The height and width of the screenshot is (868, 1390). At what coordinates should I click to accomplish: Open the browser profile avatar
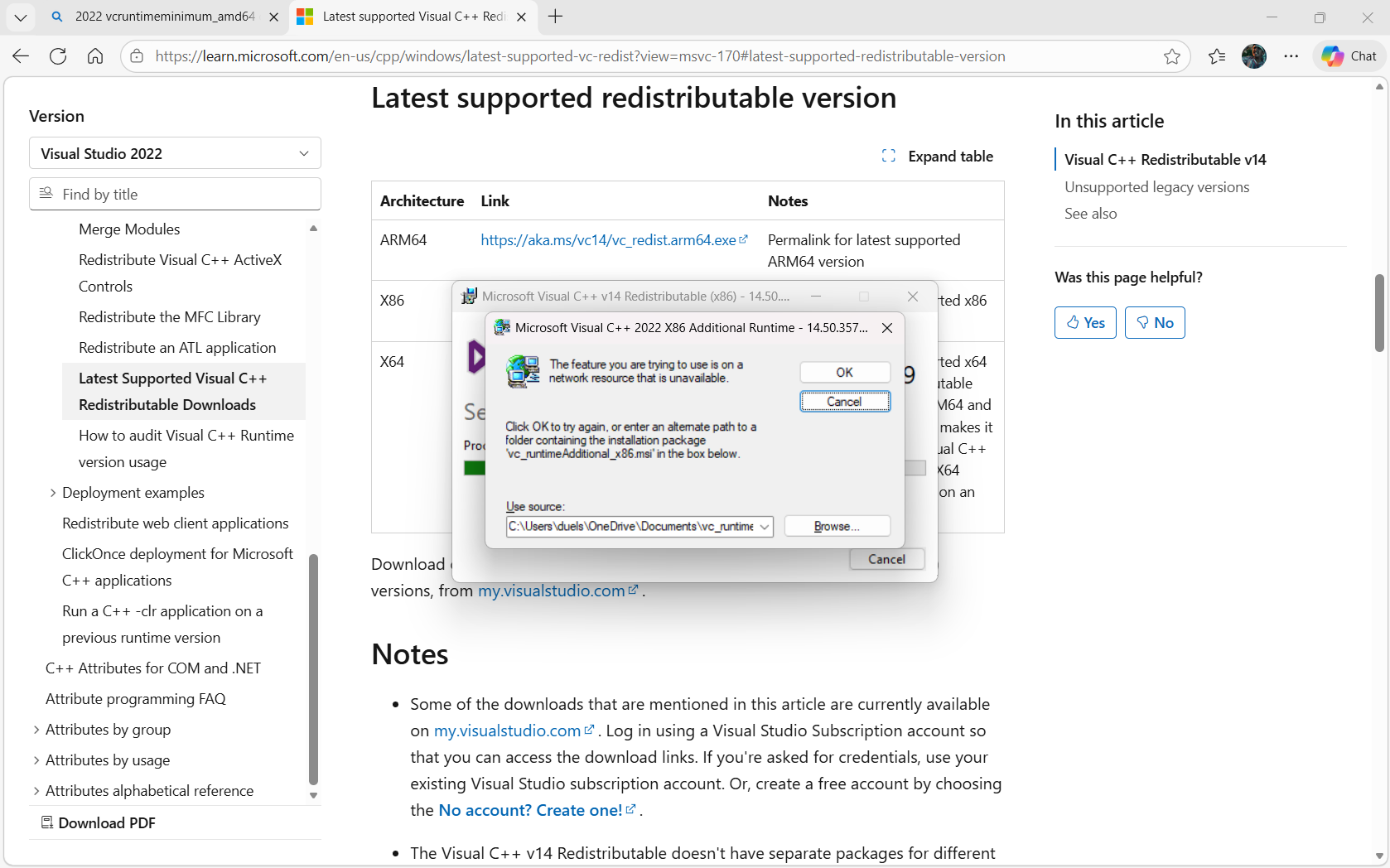pos(1254,56)
